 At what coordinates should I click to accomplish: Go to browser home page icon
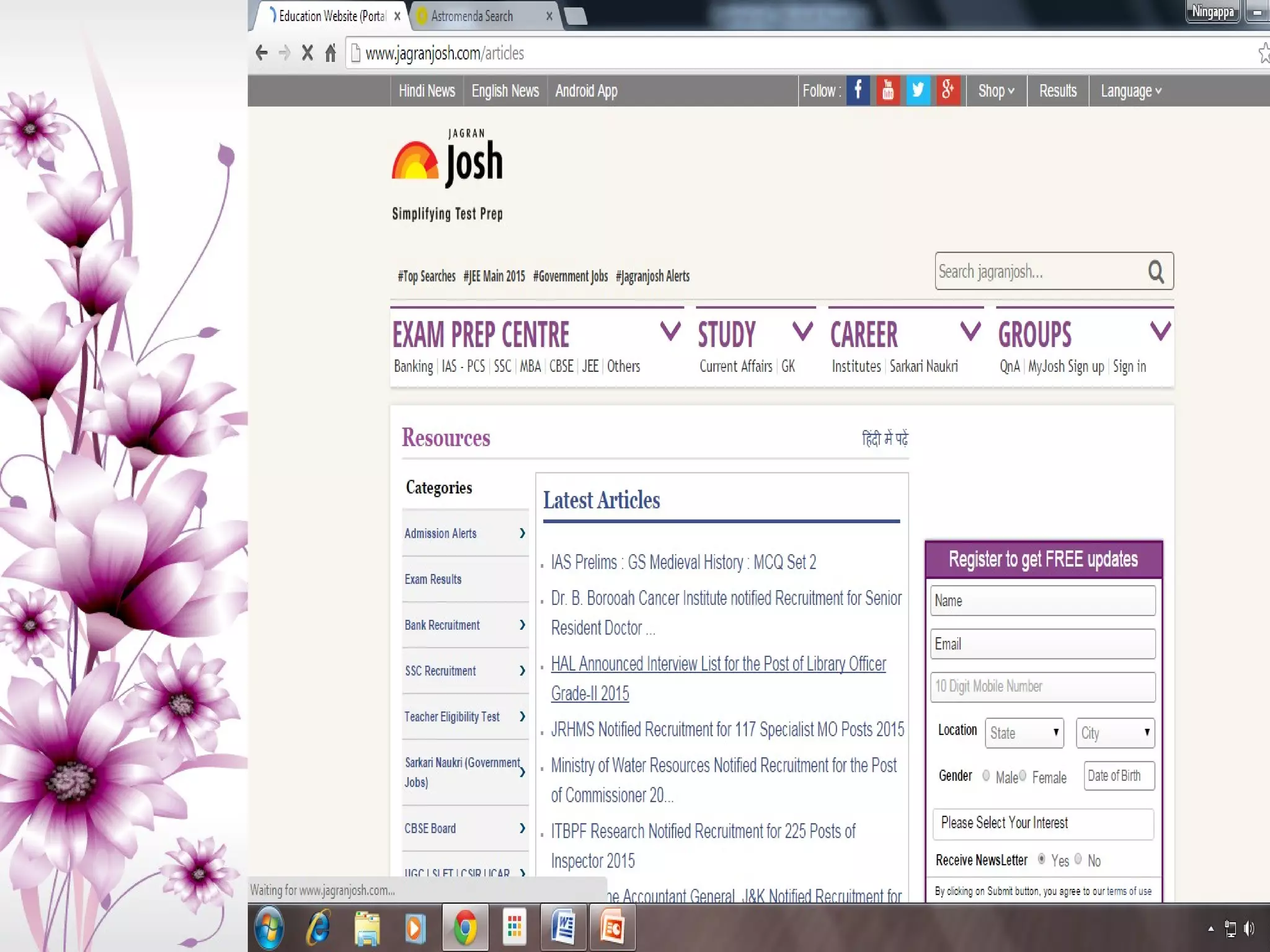point(331,53)
